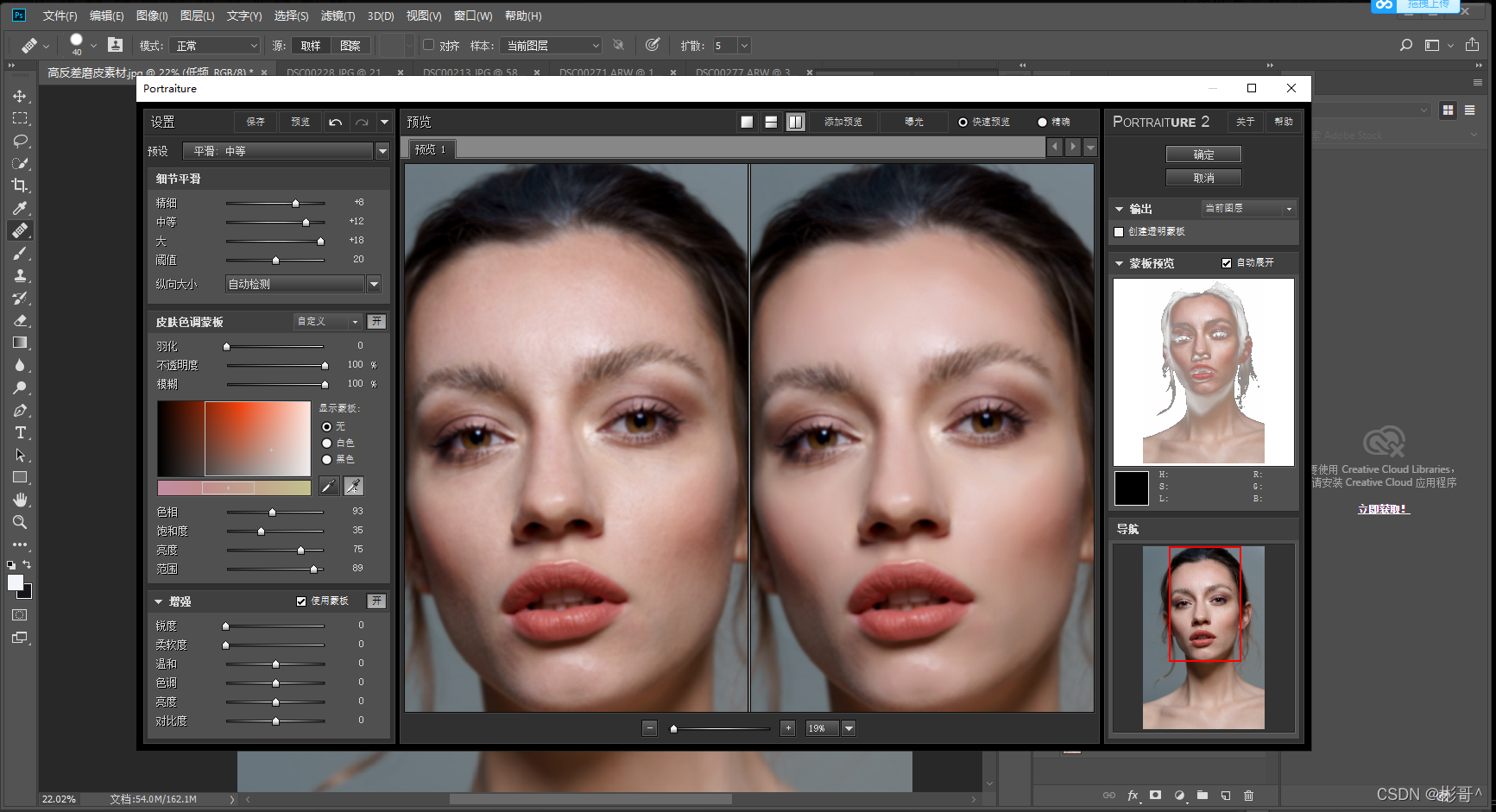Open the 图像(I) menu
Viewport: 1496px width, 812px height.
tap(152, 16)
